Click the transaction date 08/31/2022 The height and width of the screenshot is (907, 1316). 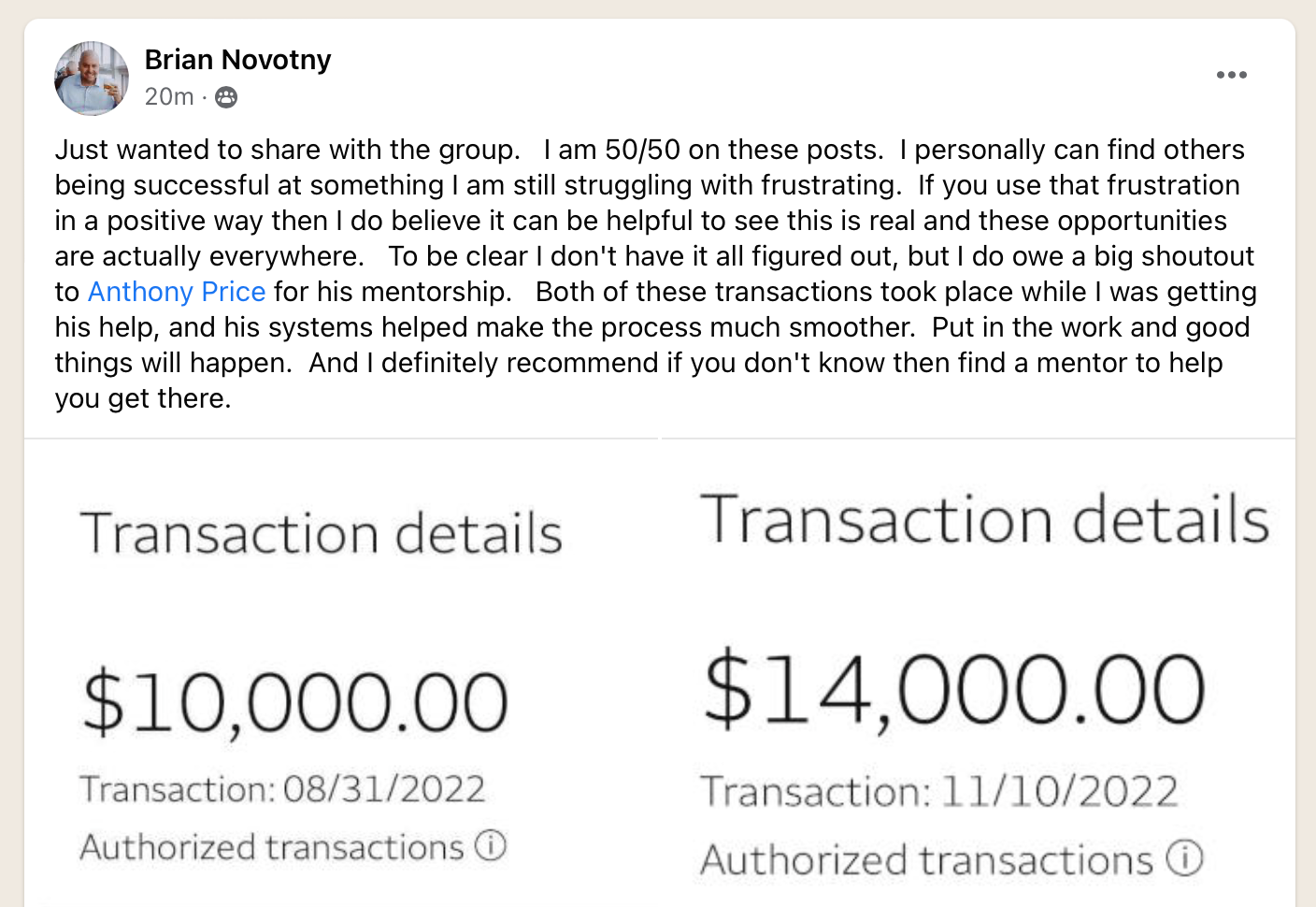tap(384, 789)
